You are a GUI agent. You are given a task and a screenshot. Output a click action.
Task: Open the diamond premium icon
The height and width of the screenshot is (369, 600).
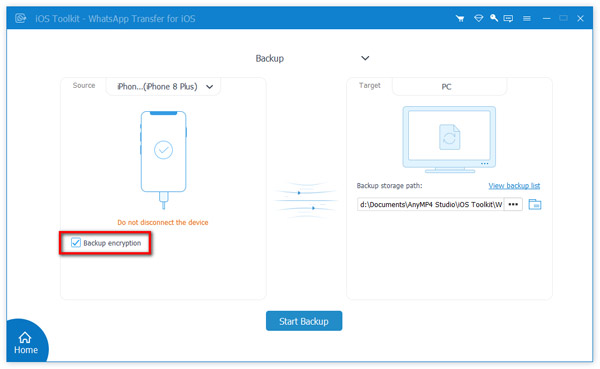tap(478, 18)
